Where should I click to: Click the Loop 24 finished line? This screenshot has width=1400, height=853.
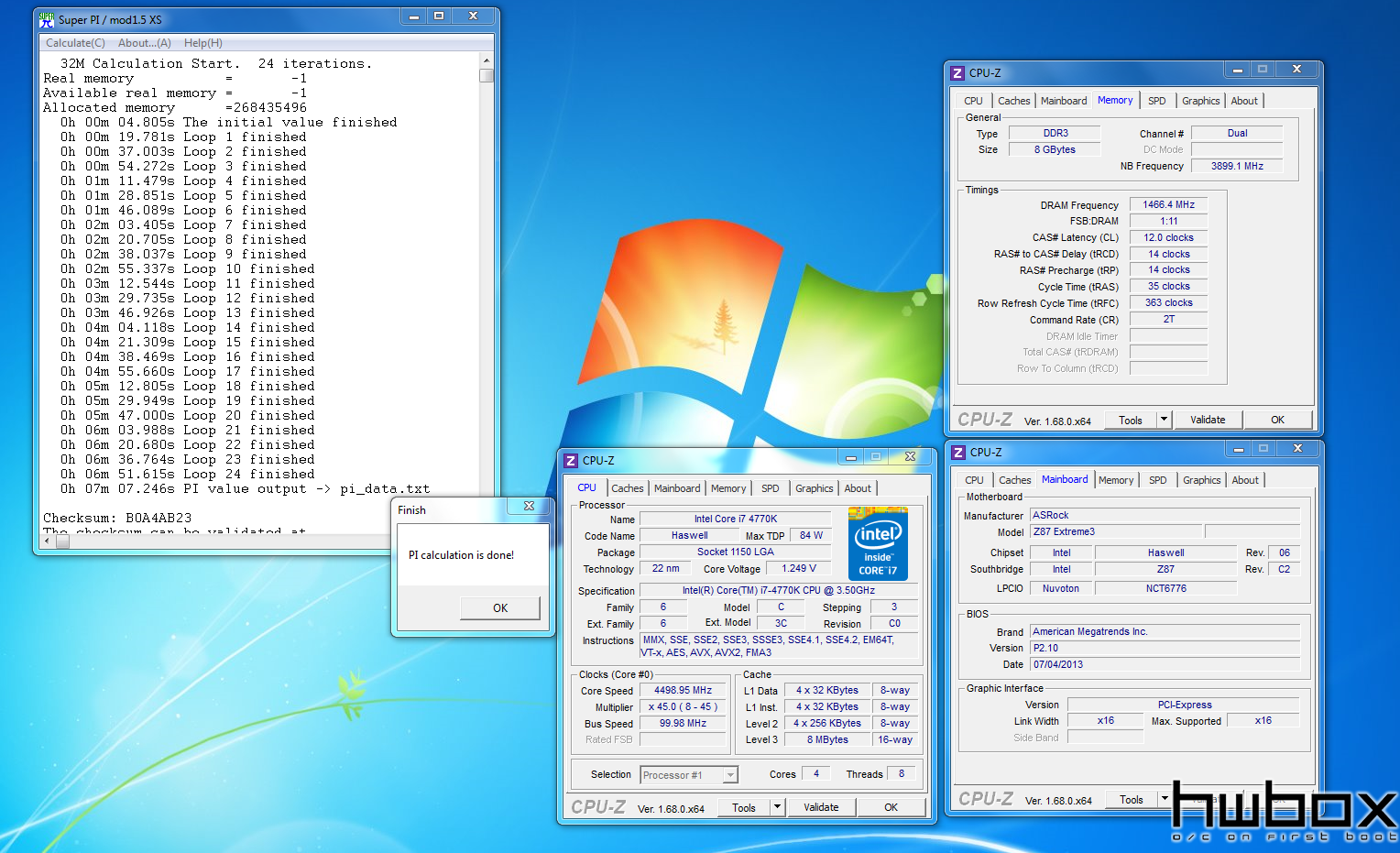(188, 474)
